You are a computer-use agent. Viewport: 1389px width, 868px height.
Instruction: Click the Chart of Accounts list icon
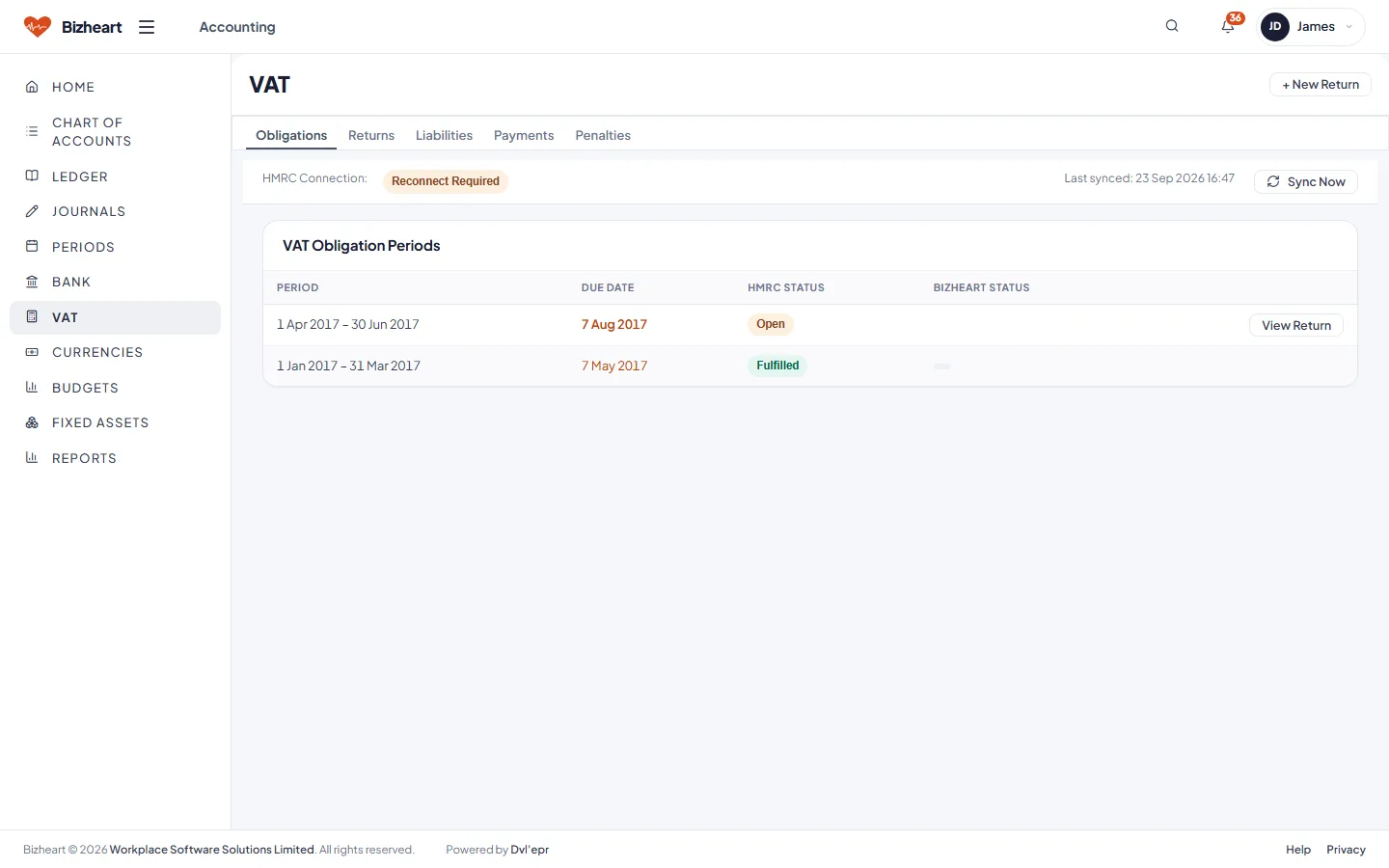click(x=32, y=131)
